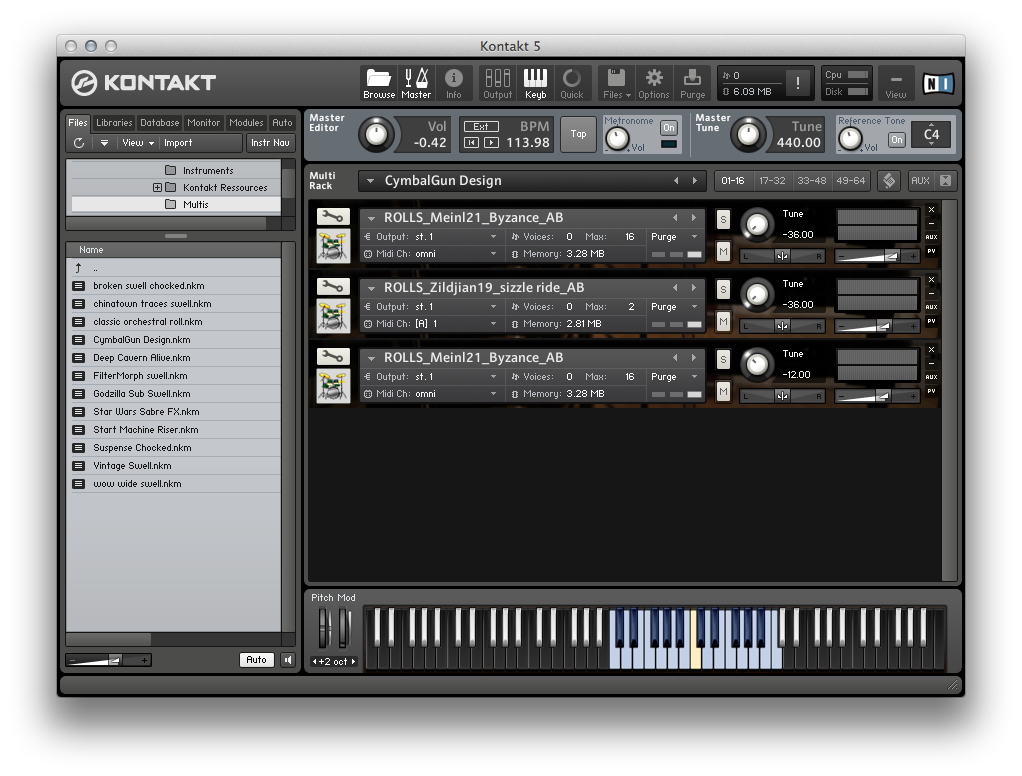The image size is (1022, 776).
Task: Adjust volume slider of Zildjian19 instrument
Action: [877, 326]
